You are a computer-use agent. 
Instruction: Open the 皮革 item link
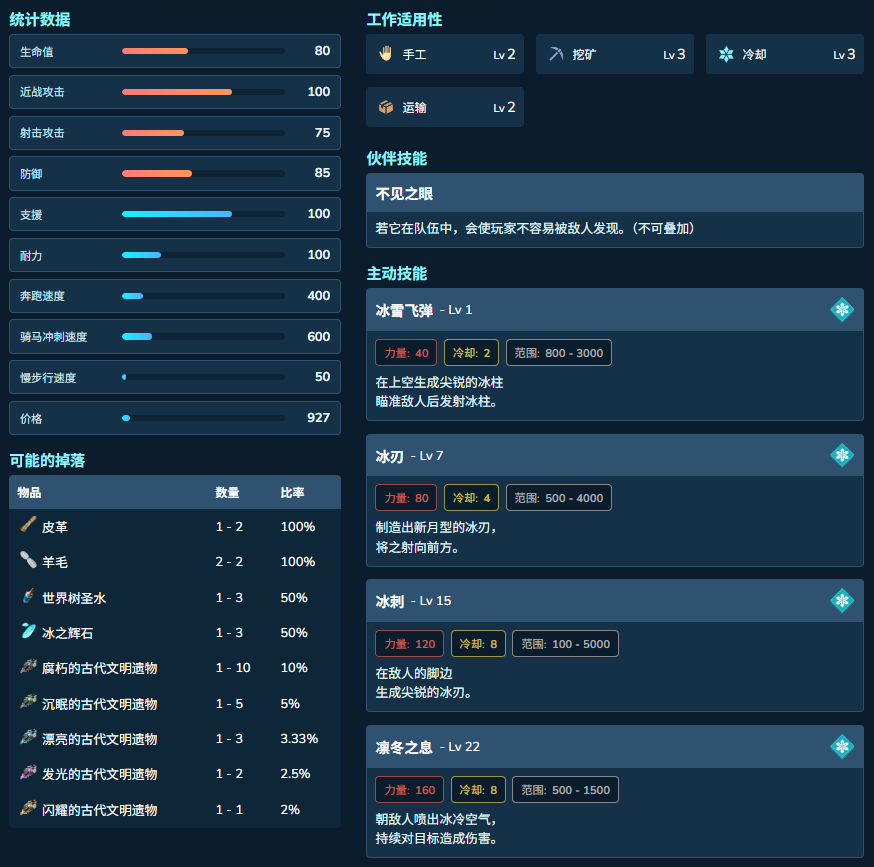tap(55, 527)
